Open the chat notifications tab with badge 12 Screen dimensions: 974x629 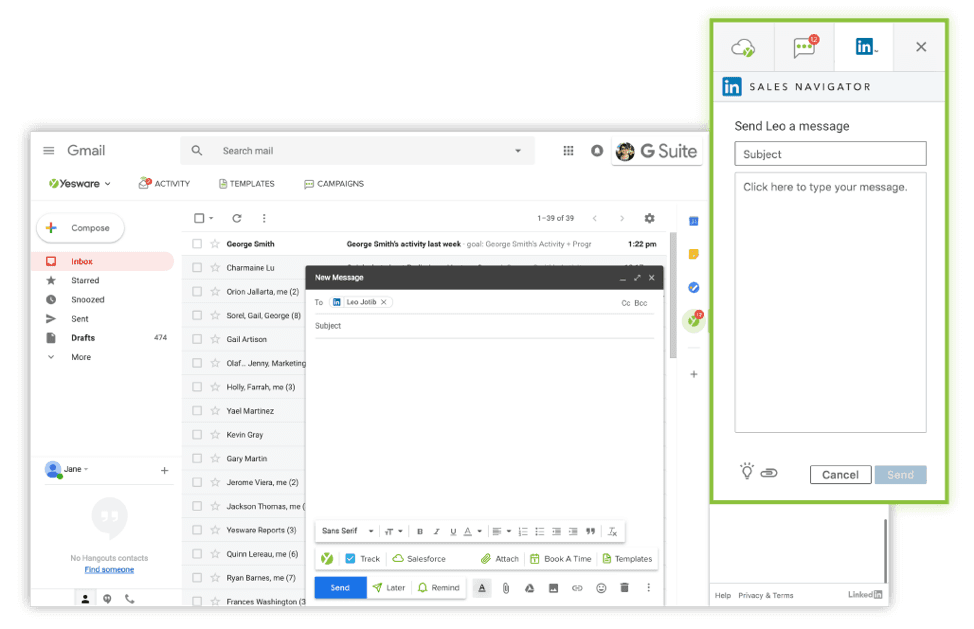click(804, 47)
